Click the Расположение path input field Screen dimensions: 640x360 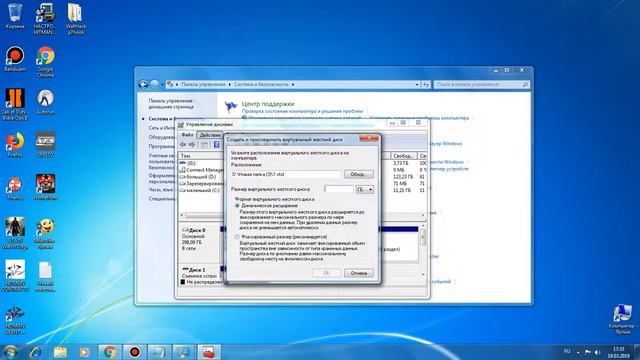[286, 174]
